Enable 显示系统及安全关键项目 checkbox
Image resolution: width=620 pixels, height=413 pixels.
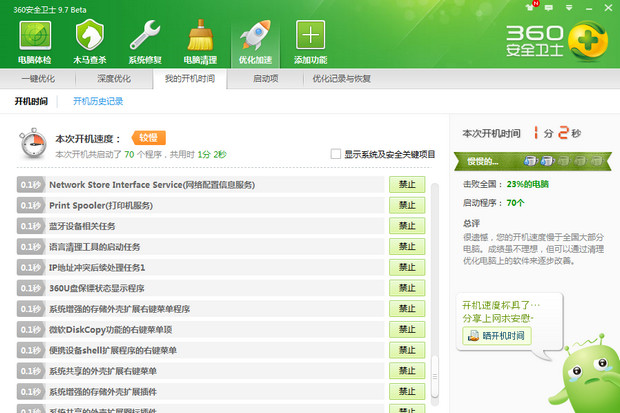click(x=336, y=154)
